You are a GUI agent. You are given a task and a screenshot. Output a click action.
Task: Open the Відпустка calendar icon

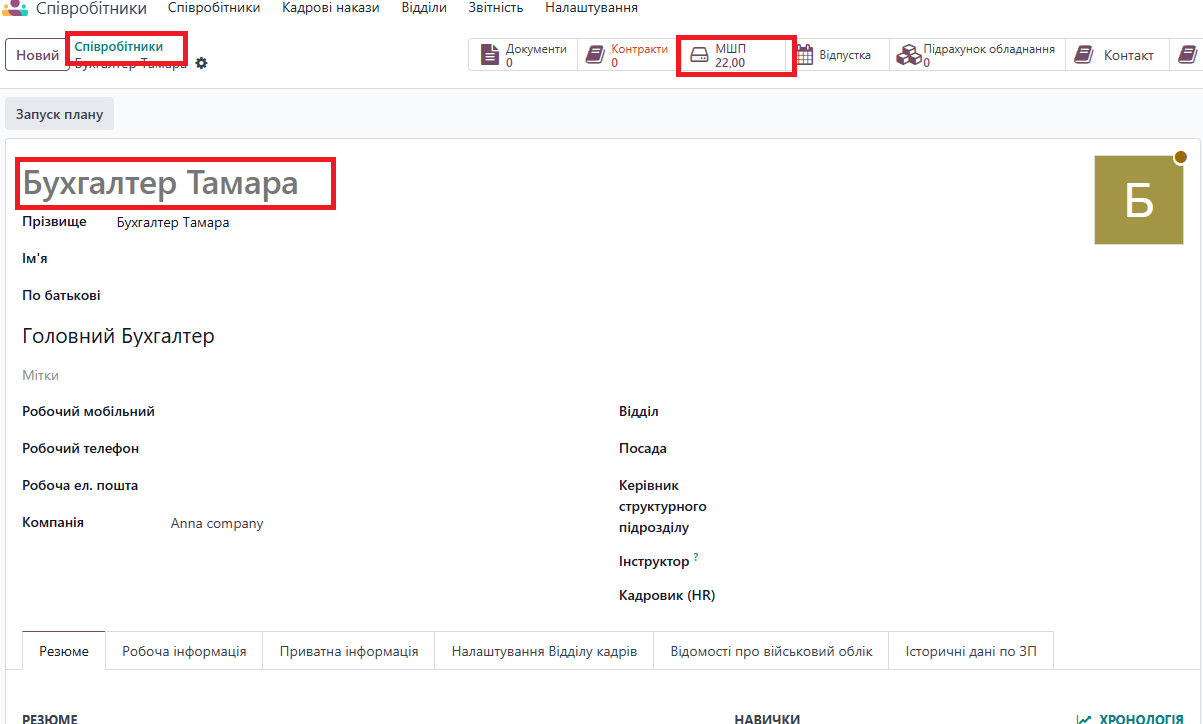click(x=805, y=55)
